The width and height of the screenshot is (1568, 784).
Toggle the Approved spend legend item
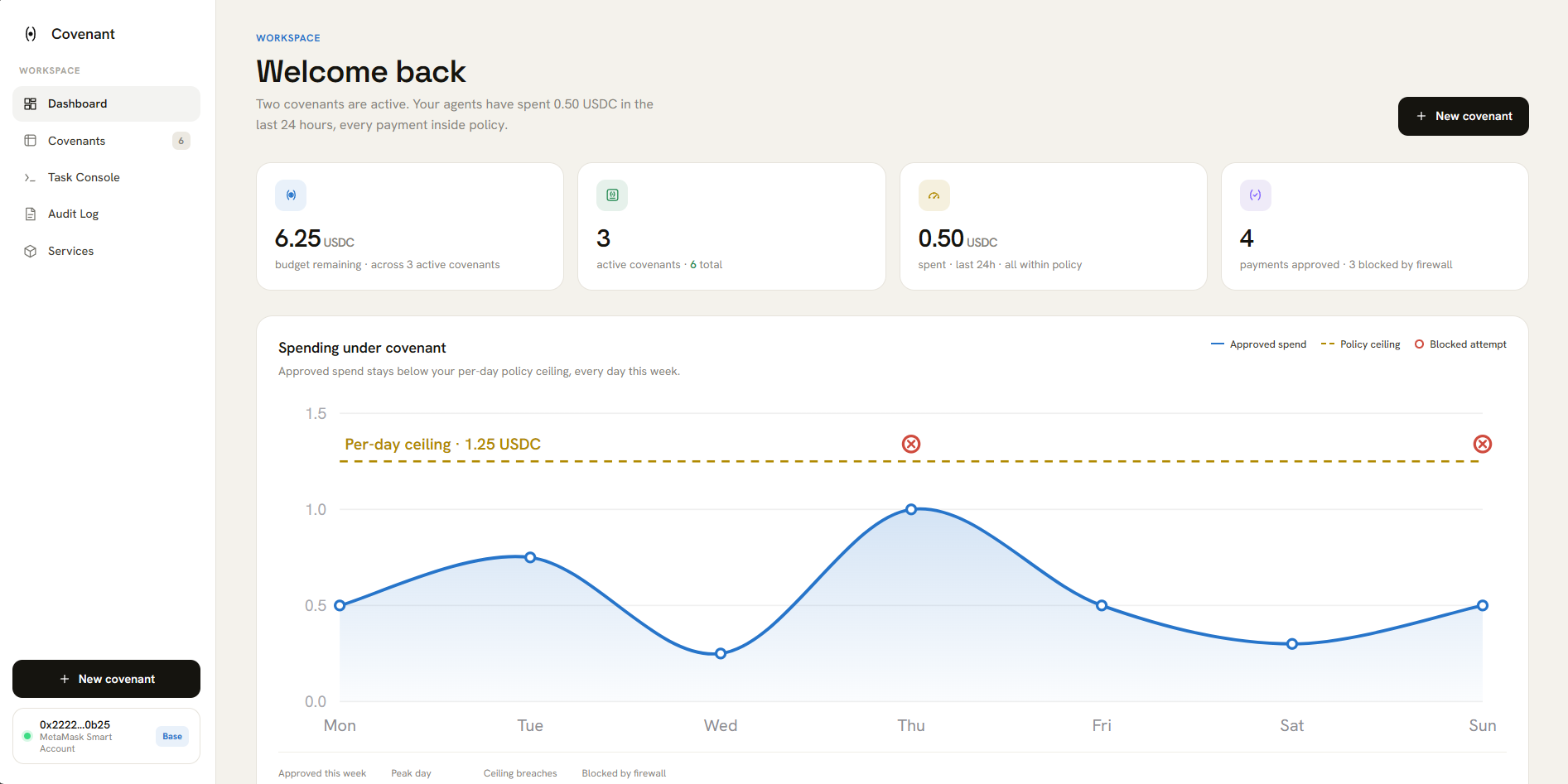coord(1258,344)
